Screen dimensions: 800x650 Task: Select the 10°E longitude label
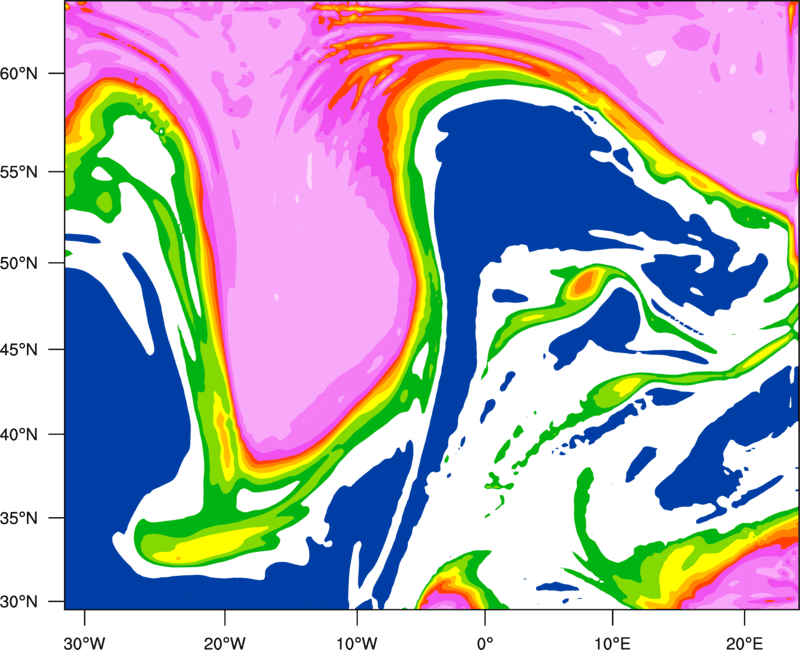612,643
